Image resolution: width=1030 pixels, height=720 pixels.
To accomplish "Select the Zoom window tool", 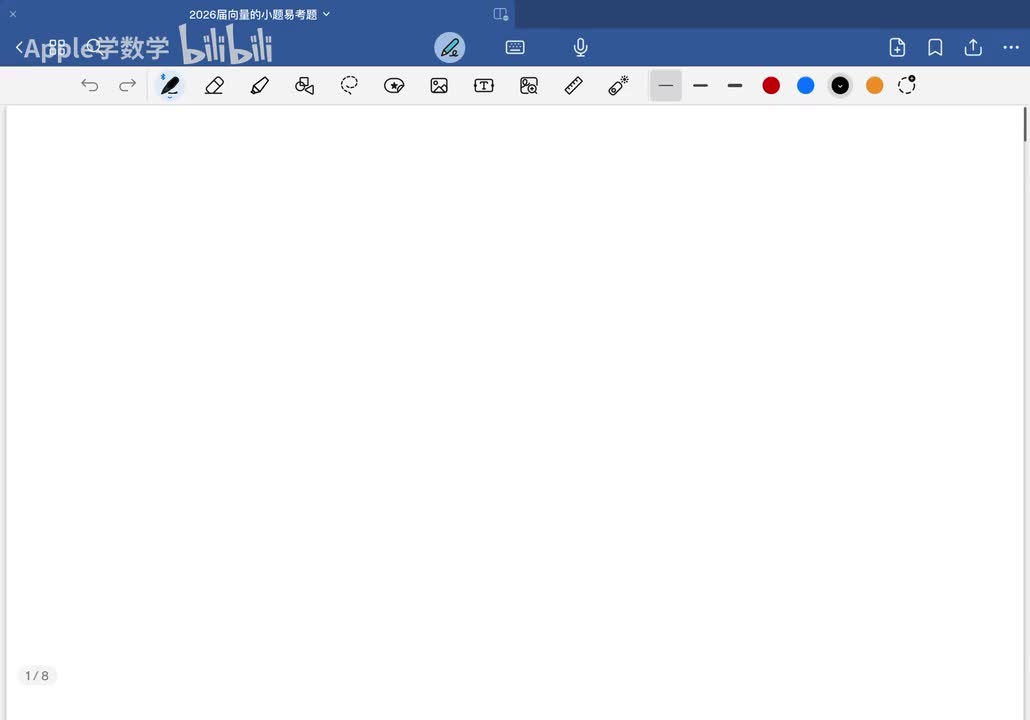I will click(529, 85).
